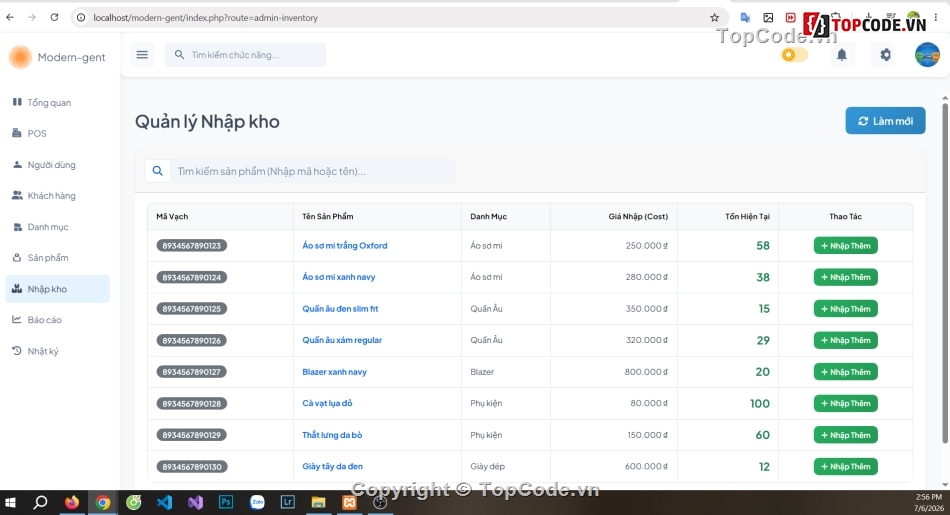Focus the product search input field

(312, 171)
